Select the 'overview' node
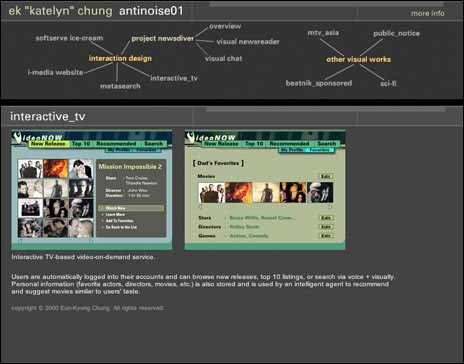 [x=225, y=26]
